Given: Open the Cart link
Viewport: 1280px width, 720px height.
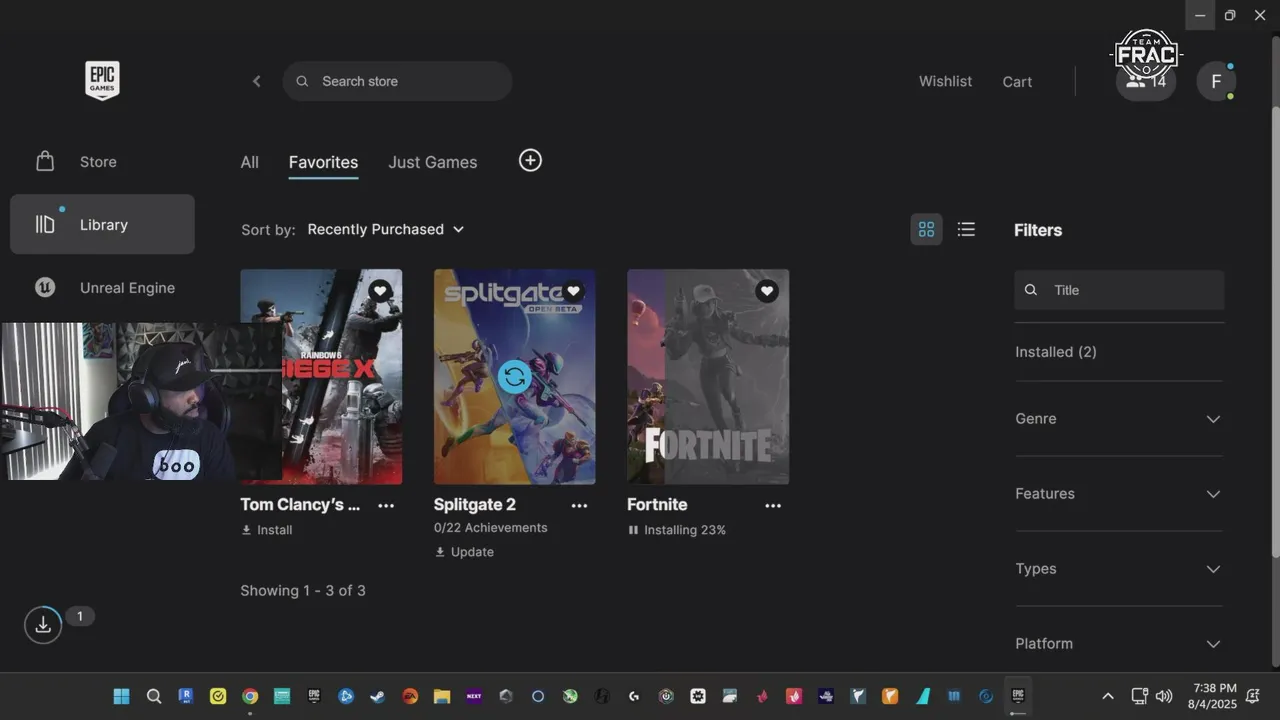Looking at the screenshot, I should [x=1017, y=82].
